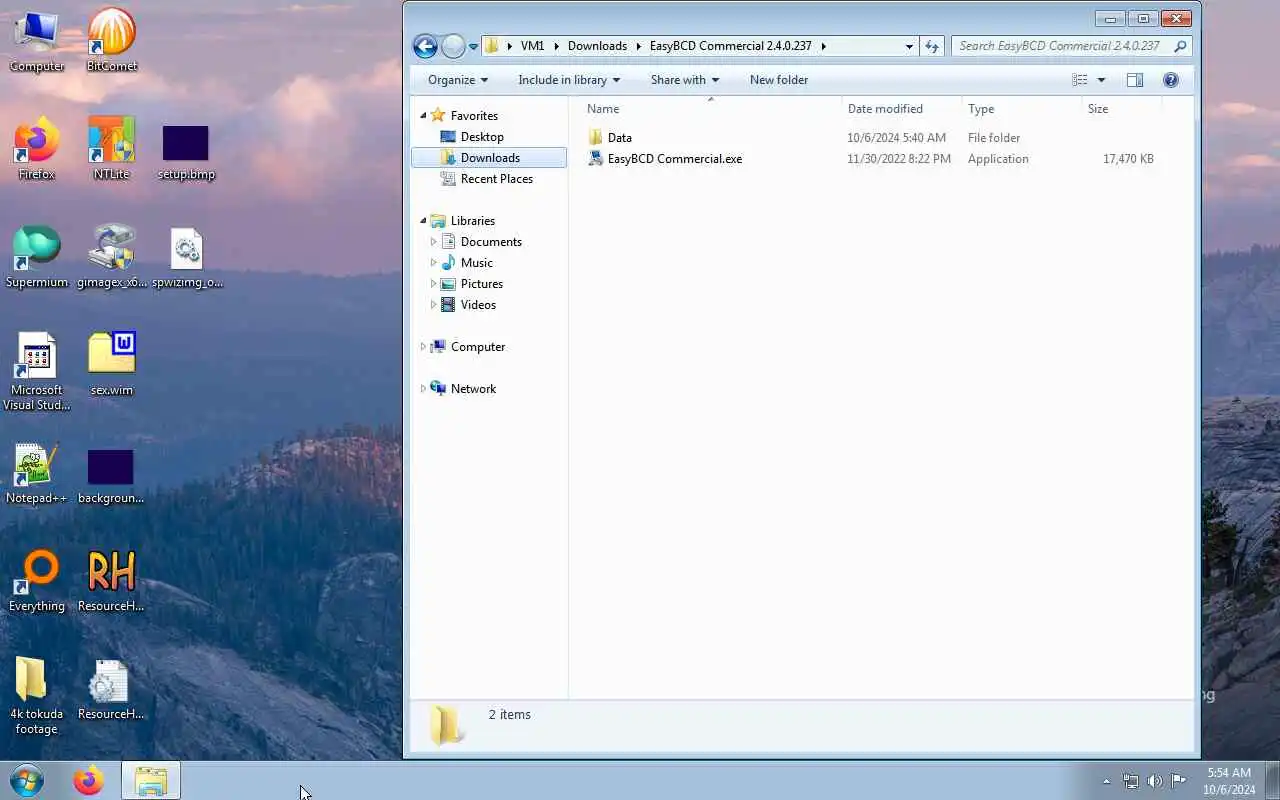This screenshot has width=1280, height=800.
Task: Select the background image desktop file
Action: (111, 476)
